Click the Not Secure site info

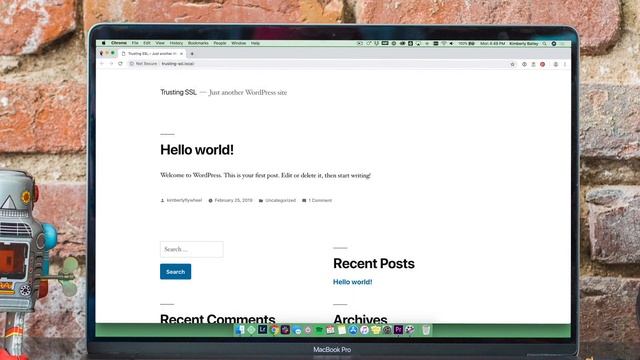tap(143, 64)
